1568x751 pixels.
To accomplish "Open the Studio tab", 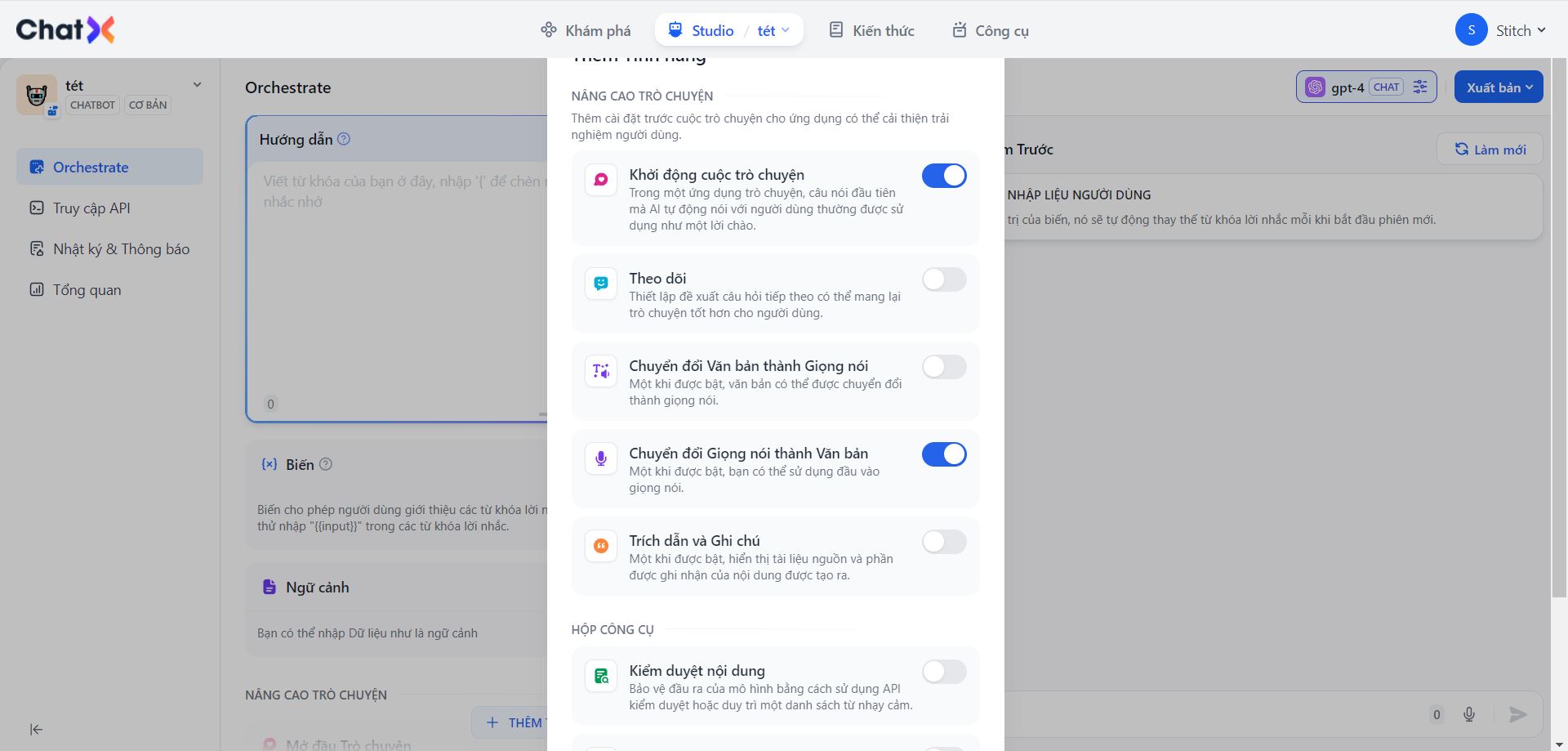I will [702, 30].
